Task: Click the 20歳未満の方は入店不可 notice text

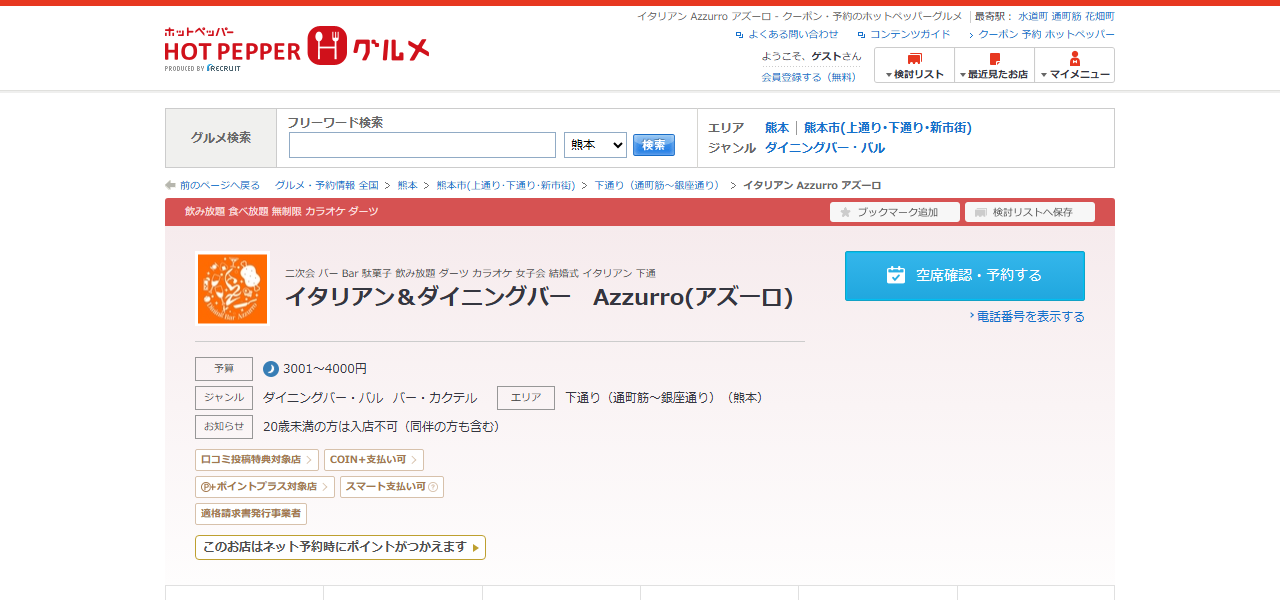Action: [381, 427]
